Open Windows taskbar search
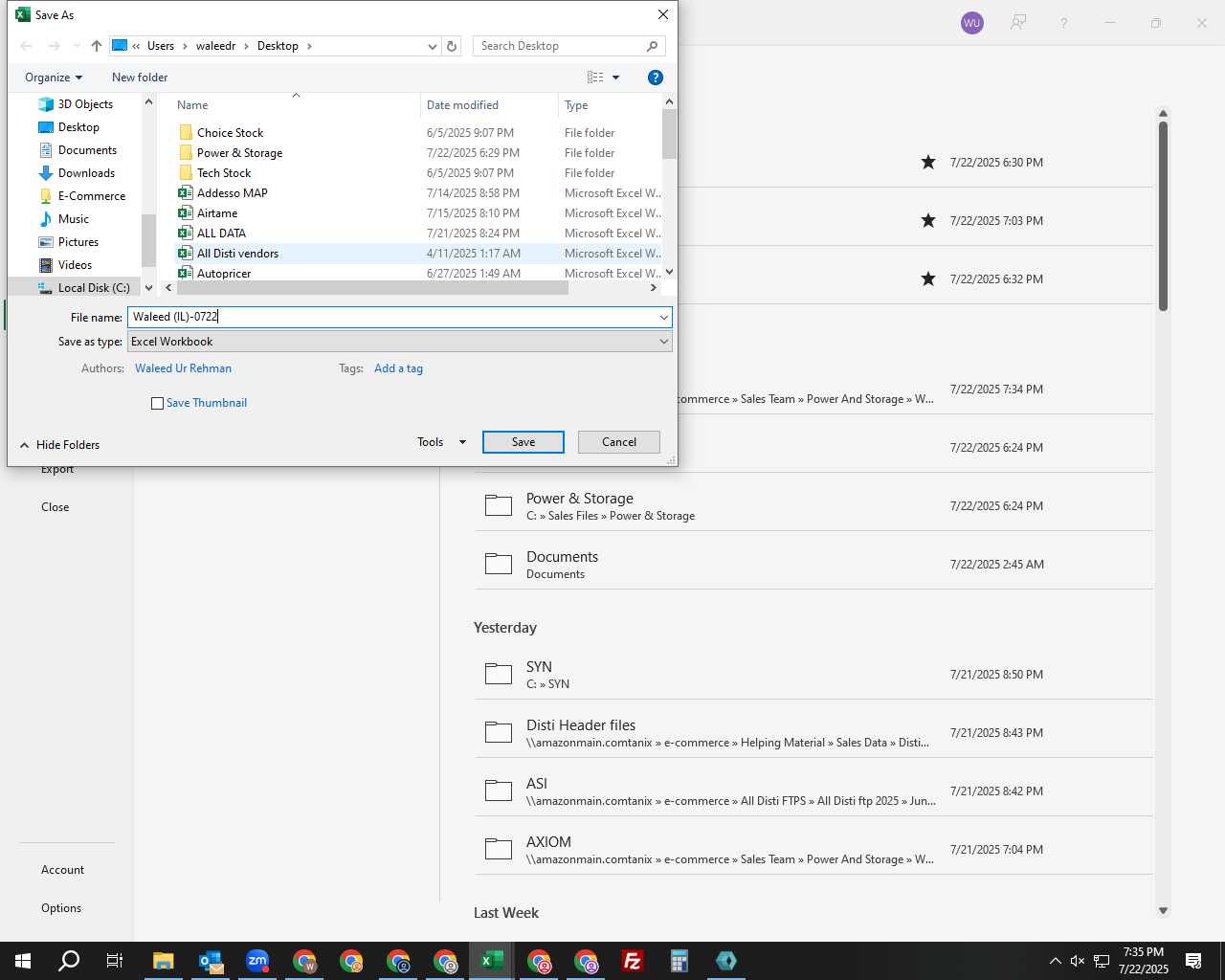 tap(69, 961)
